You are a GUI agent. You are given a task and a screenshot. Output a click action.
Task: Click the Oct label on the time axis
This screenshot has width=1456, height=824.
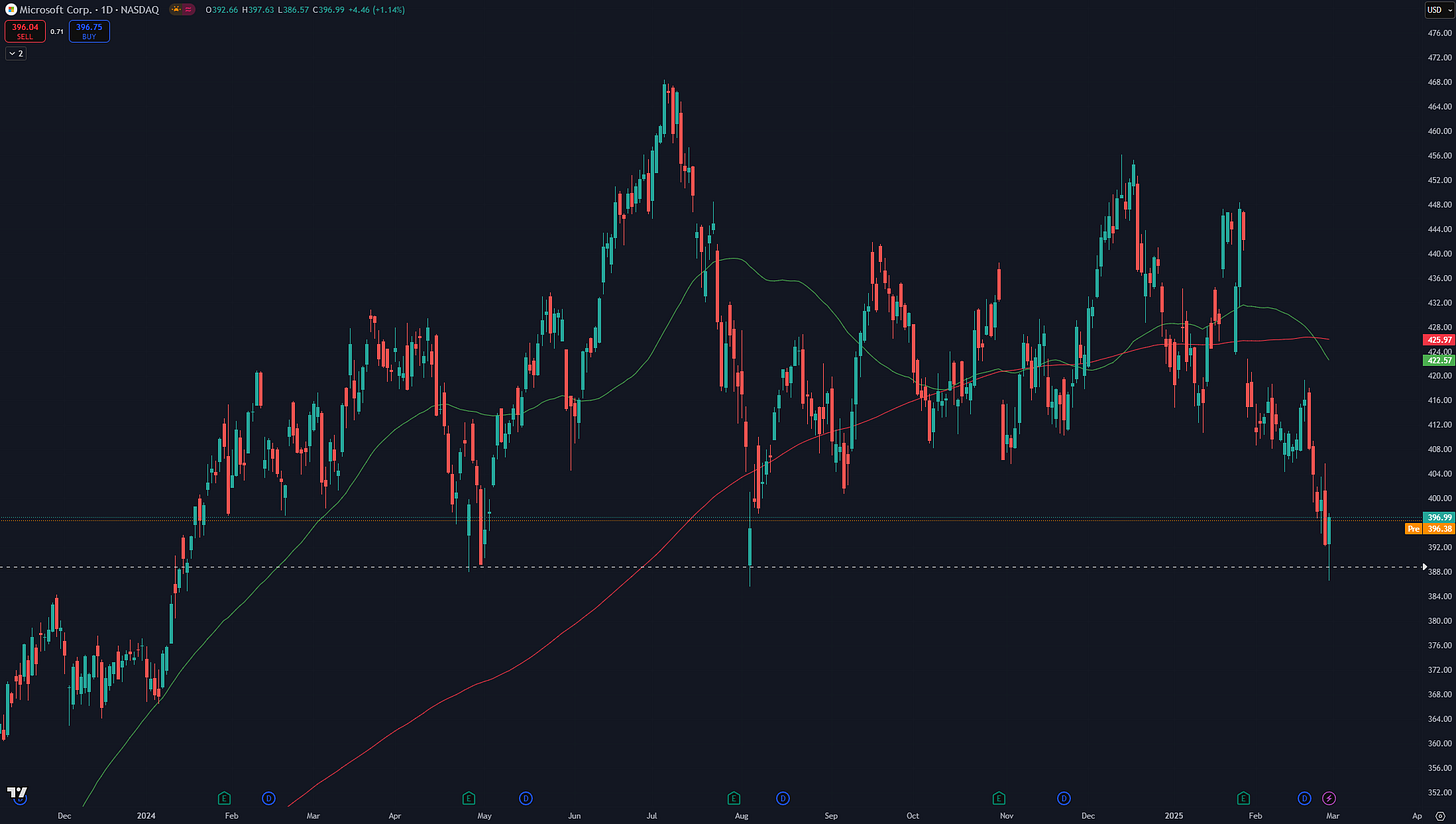pyautogui.click(x=911, y=816)
